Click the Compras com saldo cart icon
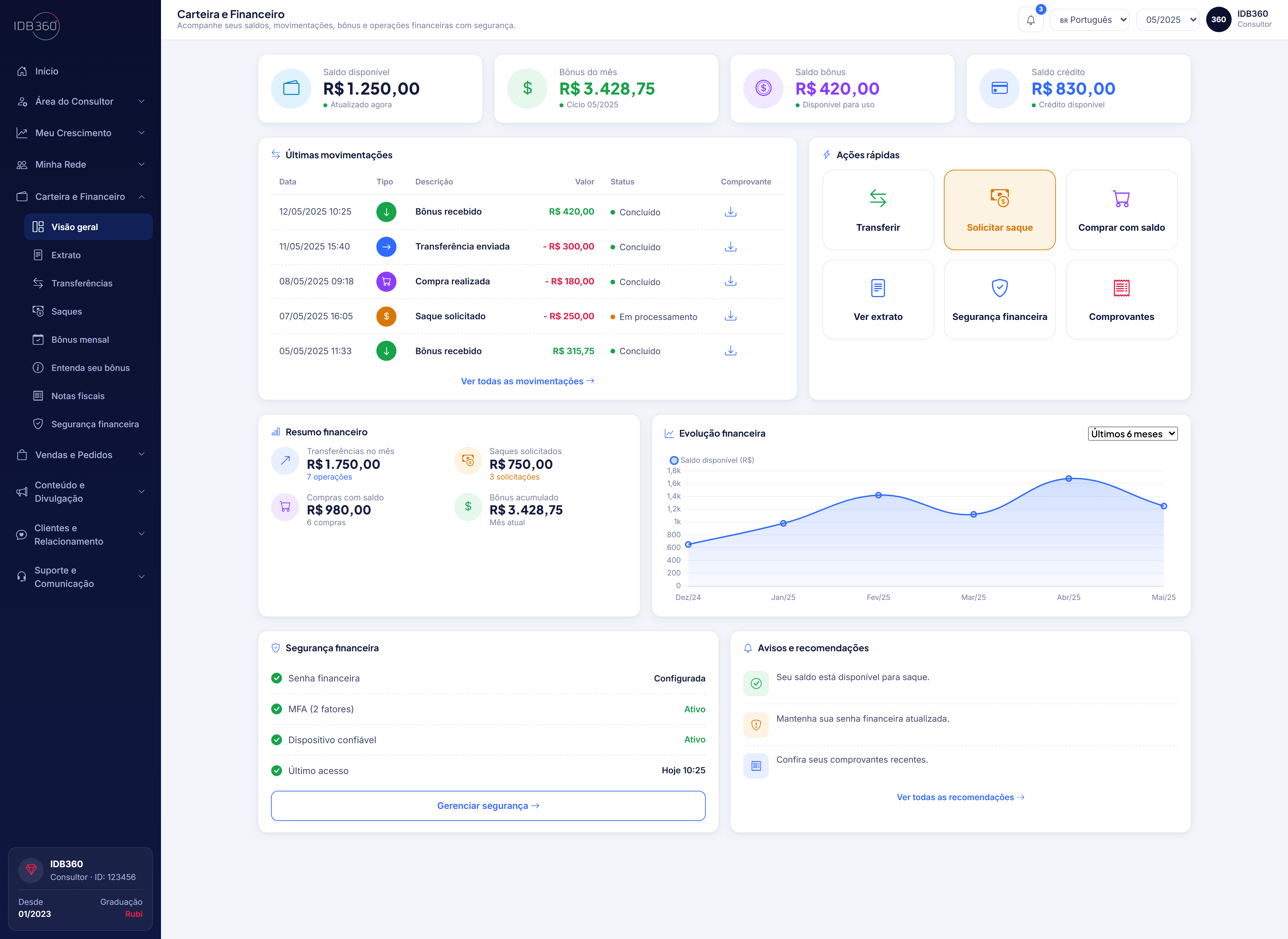This screenshot has width=1288, height=939. [x=285, y=506]
